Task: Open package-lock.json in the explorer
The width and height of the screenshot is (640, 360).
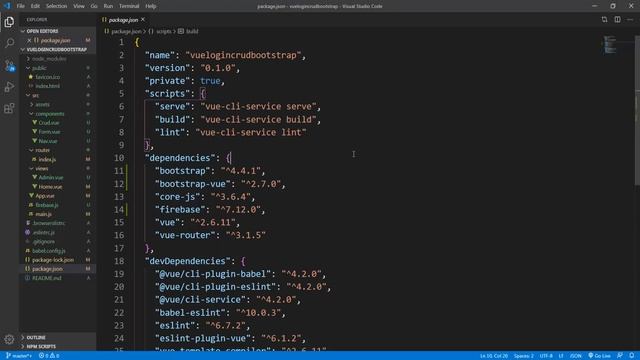Action: 57,260
